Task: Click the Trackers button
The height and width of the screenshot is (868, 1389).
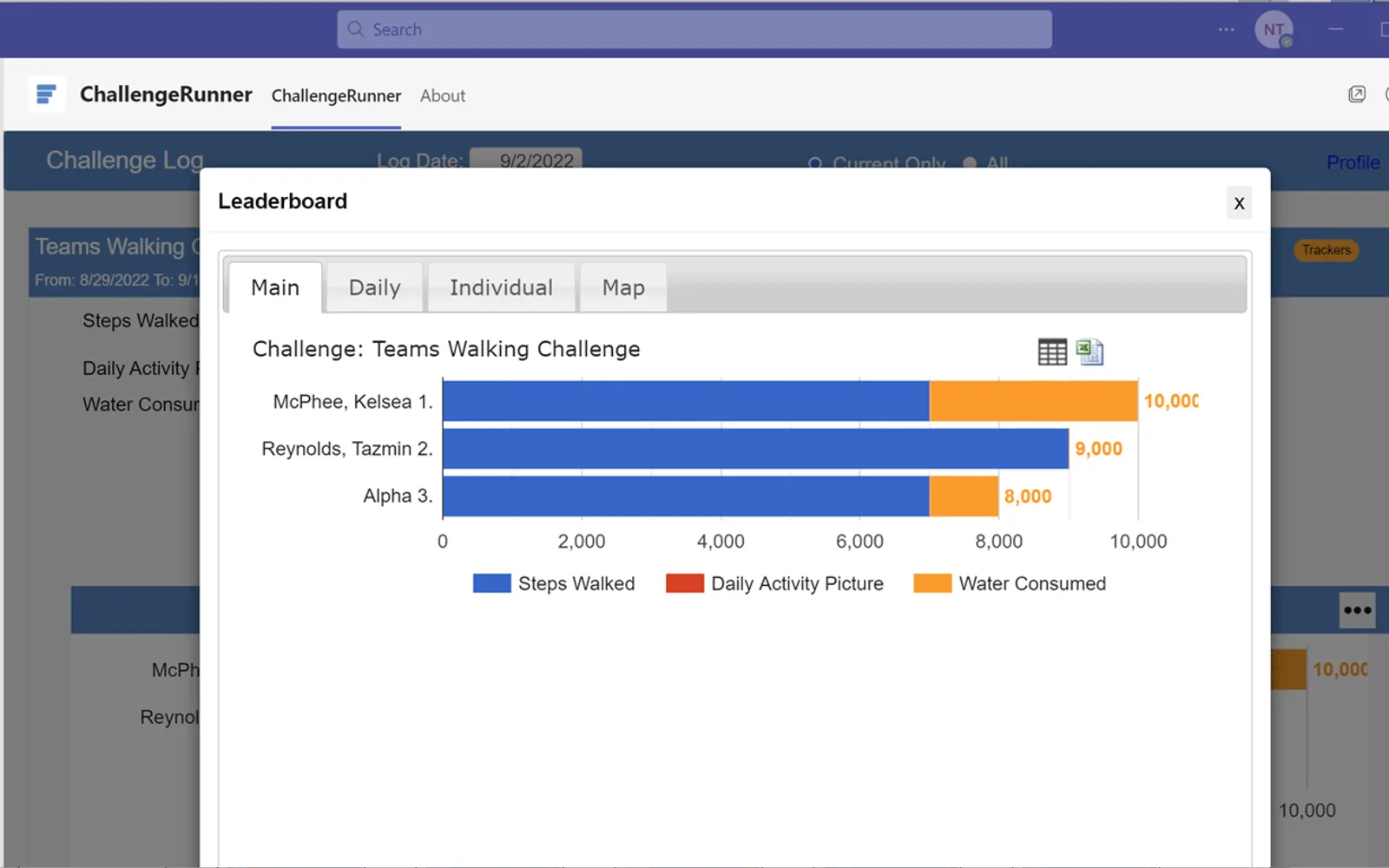Action: [1326, 250]
